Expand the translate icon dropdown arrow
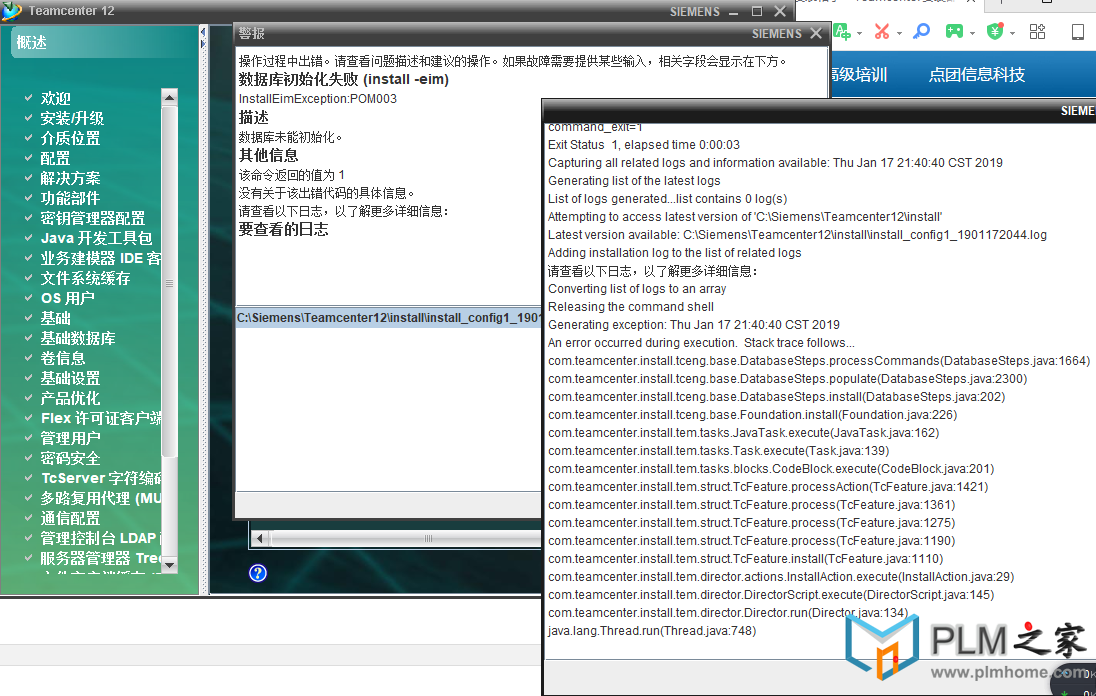The image size is (1096, 696). [859, 33]
